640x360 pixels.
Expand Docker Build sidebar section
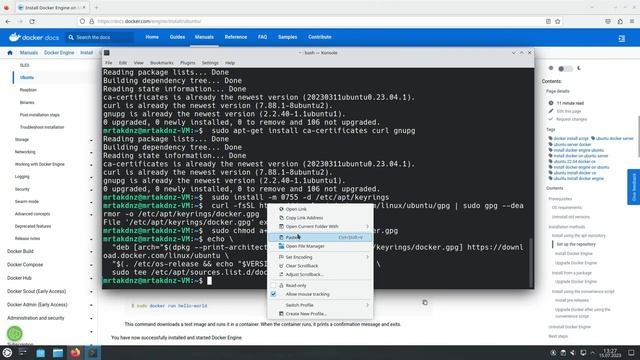91,252
